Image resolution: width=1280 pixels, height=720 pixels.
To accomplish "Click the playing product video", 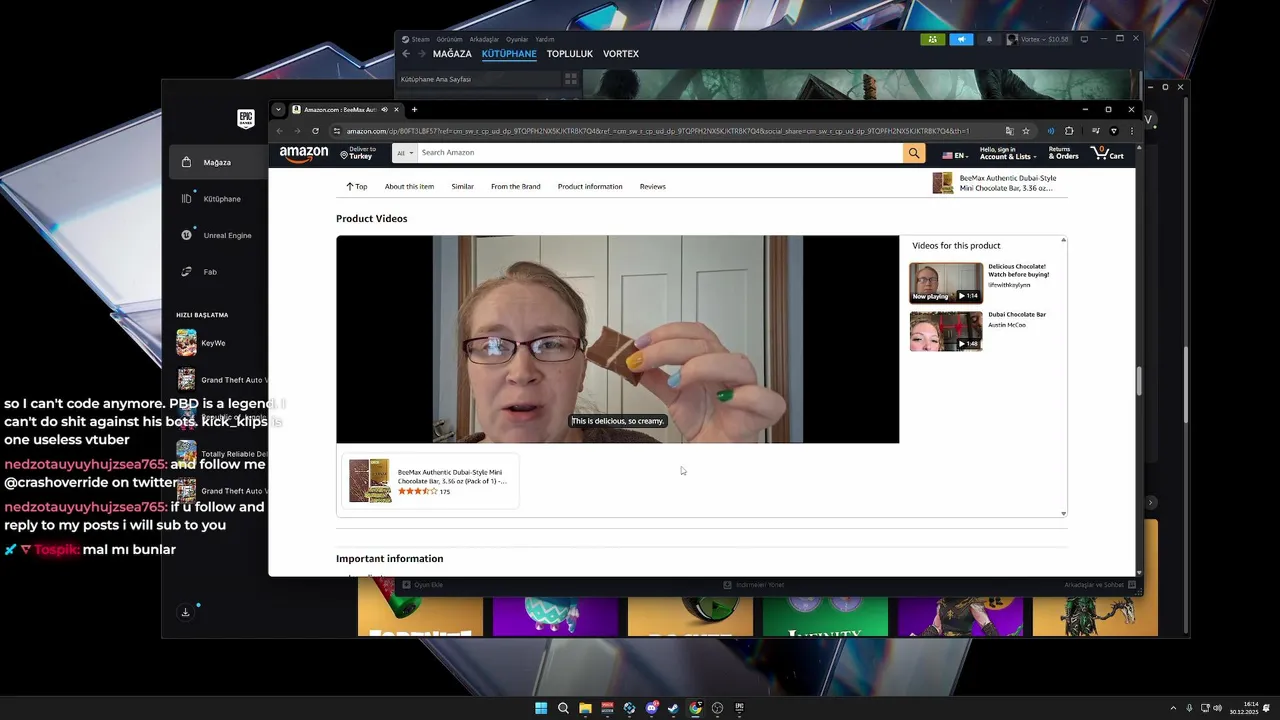I will [617, 339].
